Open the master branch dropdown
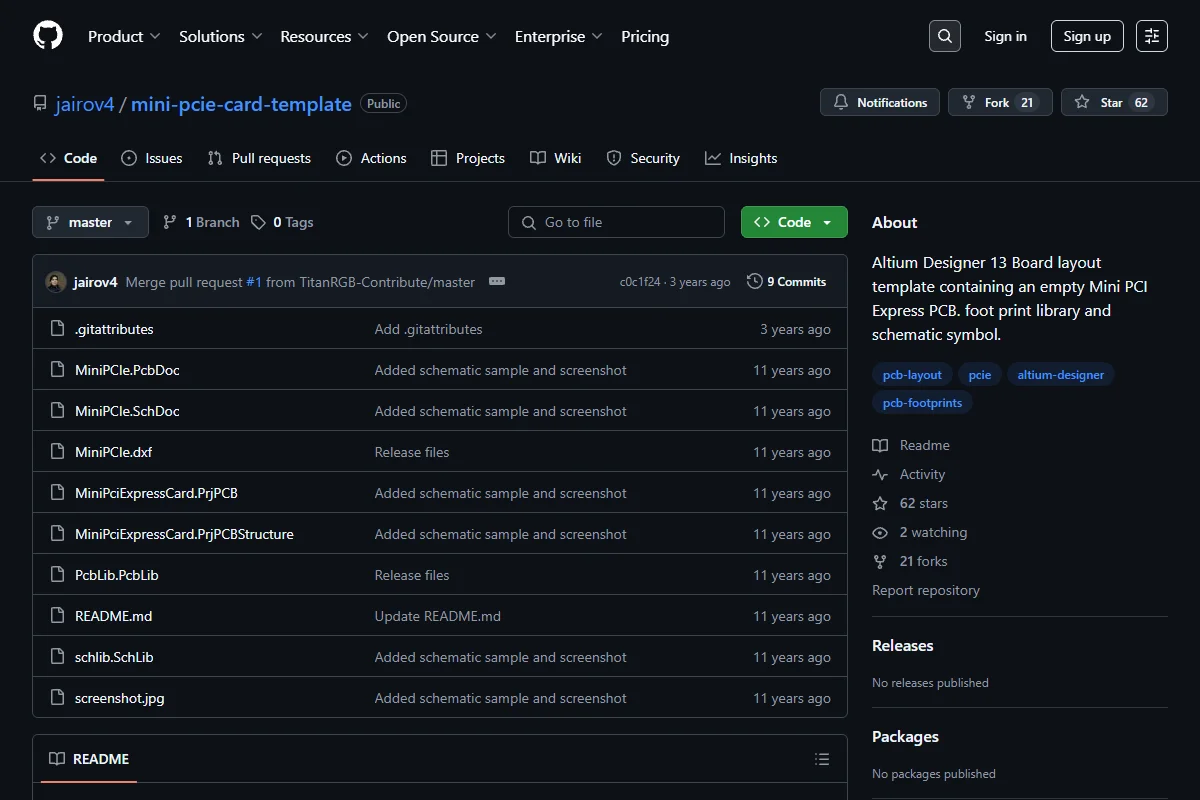This screenshot has height=800, width=1200. click(x=90, y=222)
